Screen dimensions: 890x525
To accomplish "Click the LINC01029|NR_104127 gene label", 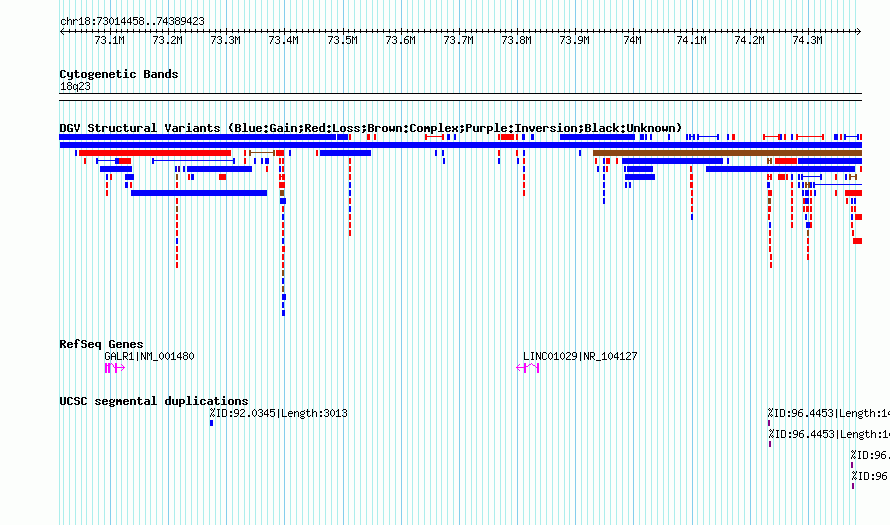I will pyautogui.click(x=580, y=356).
